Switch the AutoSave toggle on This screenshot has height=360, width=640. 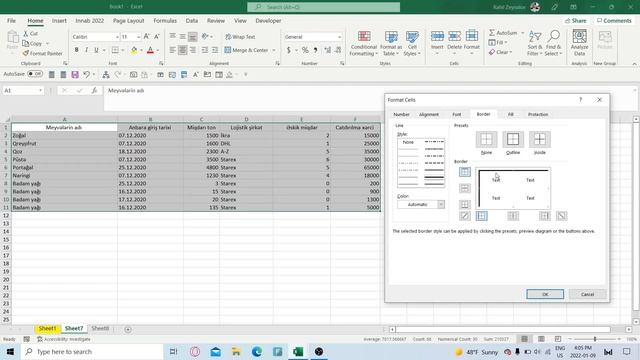point(35,74)
